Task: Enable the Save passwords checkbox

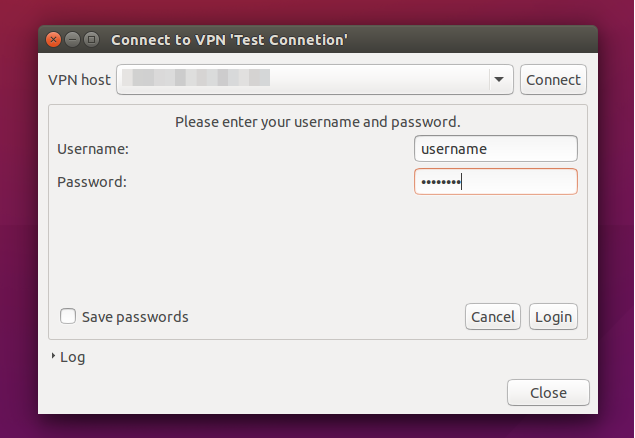Action: click(x=68, y=316)
